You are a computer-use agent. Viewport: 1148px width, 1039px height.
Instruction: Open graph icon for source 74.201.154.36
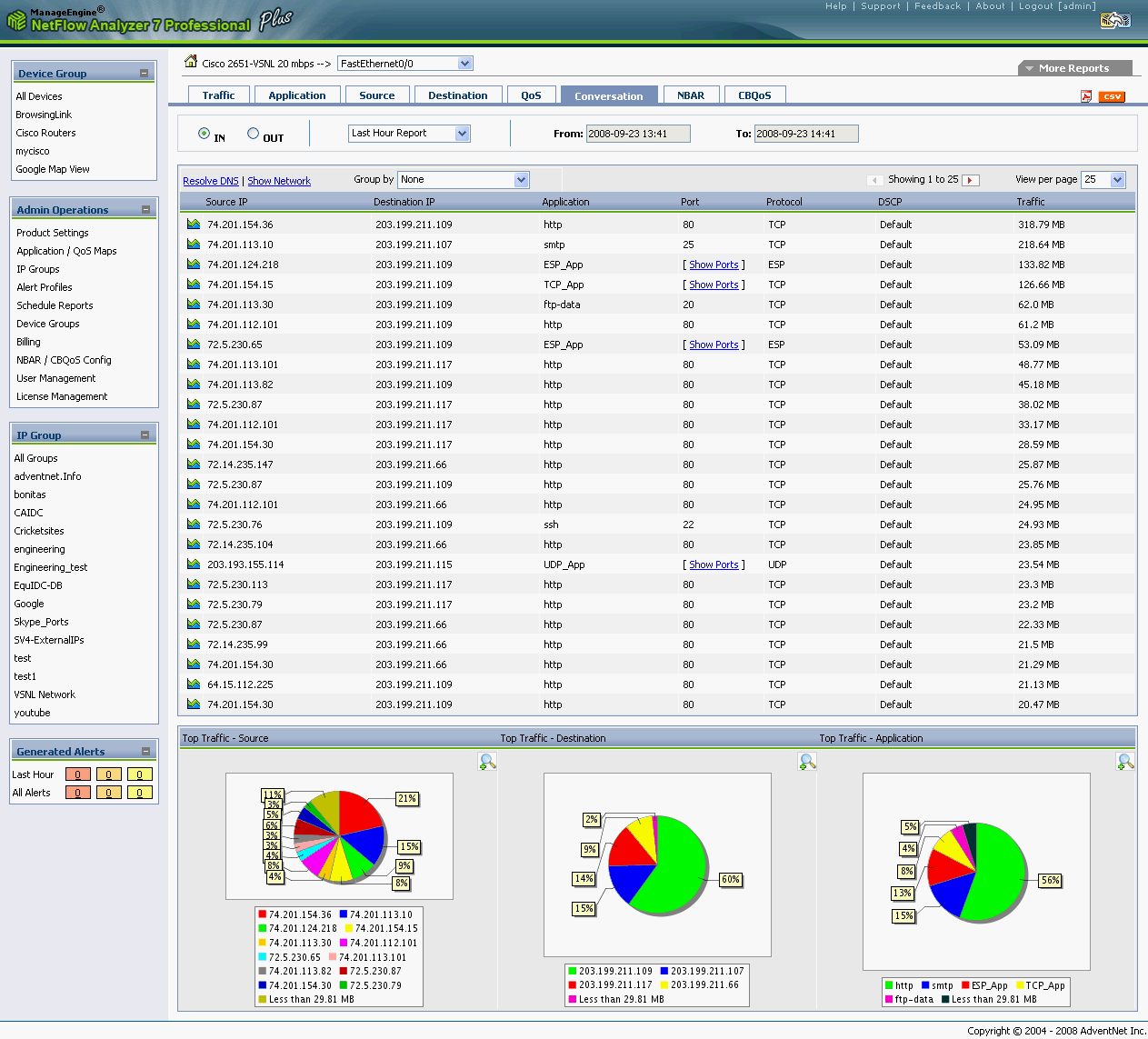194,224
